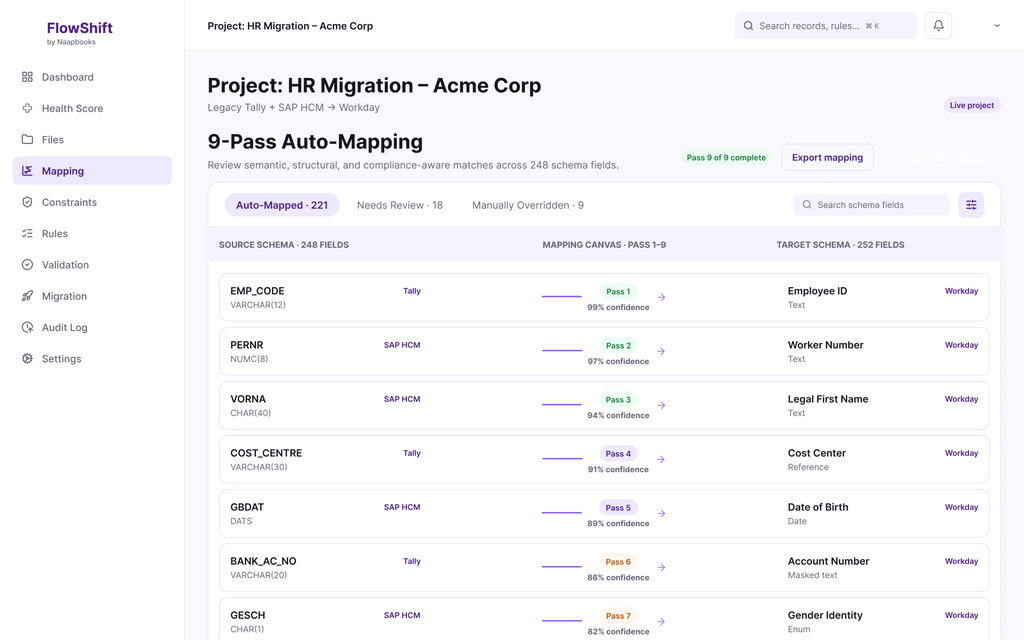Screen dimensions: 1024x640
Task: Click the Pass 1 badge
Action: [618, 292]
